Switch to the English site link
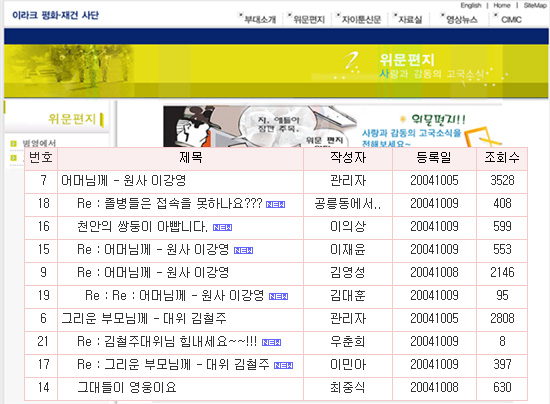 tap(471, 5)
